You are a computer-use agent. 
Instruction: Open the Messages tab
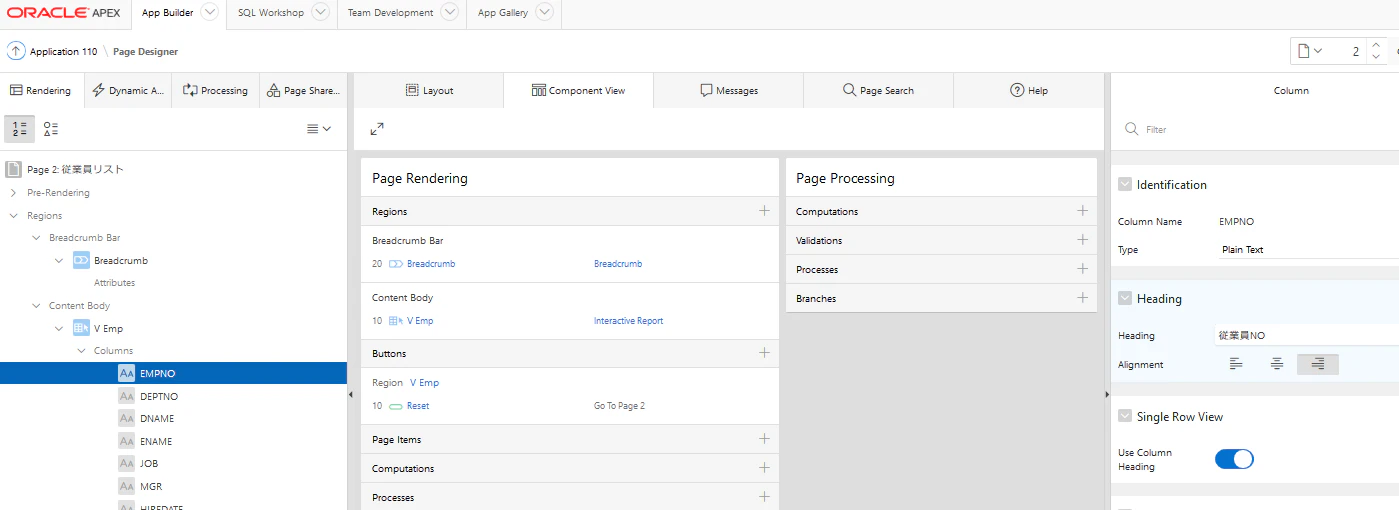[x=729, y=90]
